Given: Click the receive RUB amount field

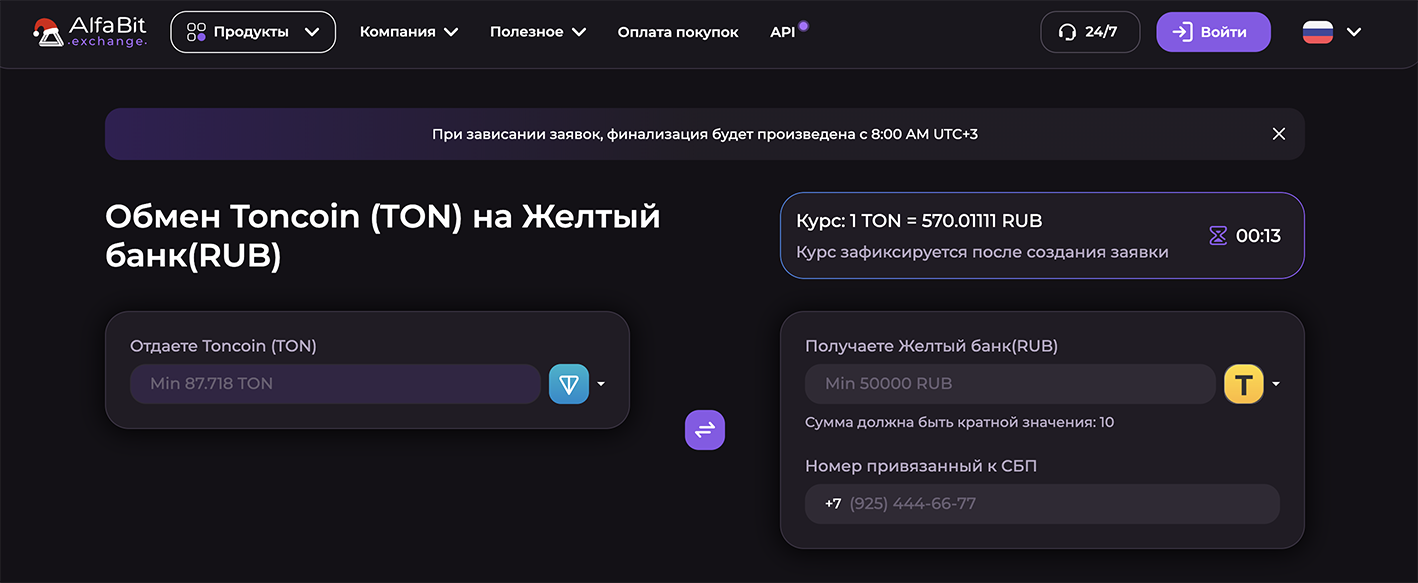Looking at the screenshot, I should 1010,384.
